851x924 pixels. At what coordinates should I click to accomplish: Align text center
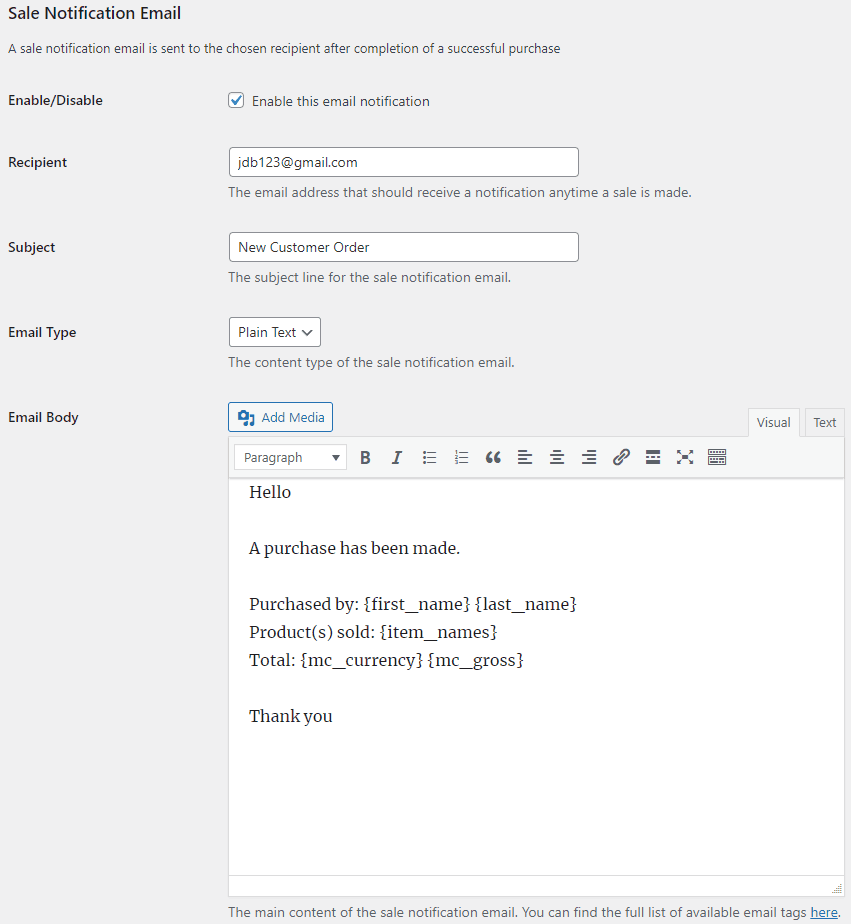pos(557,457)
